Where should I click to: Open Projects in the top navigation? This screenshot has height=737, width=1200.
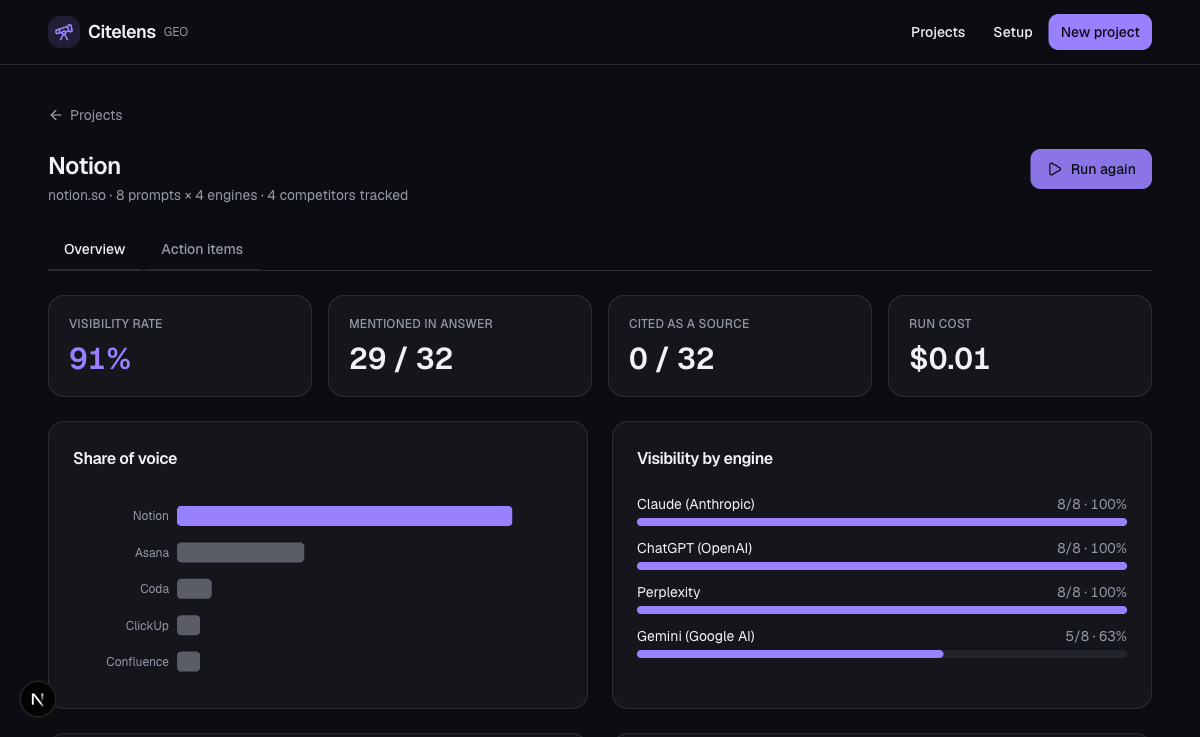pyautogui.click(x=938, y=32)
